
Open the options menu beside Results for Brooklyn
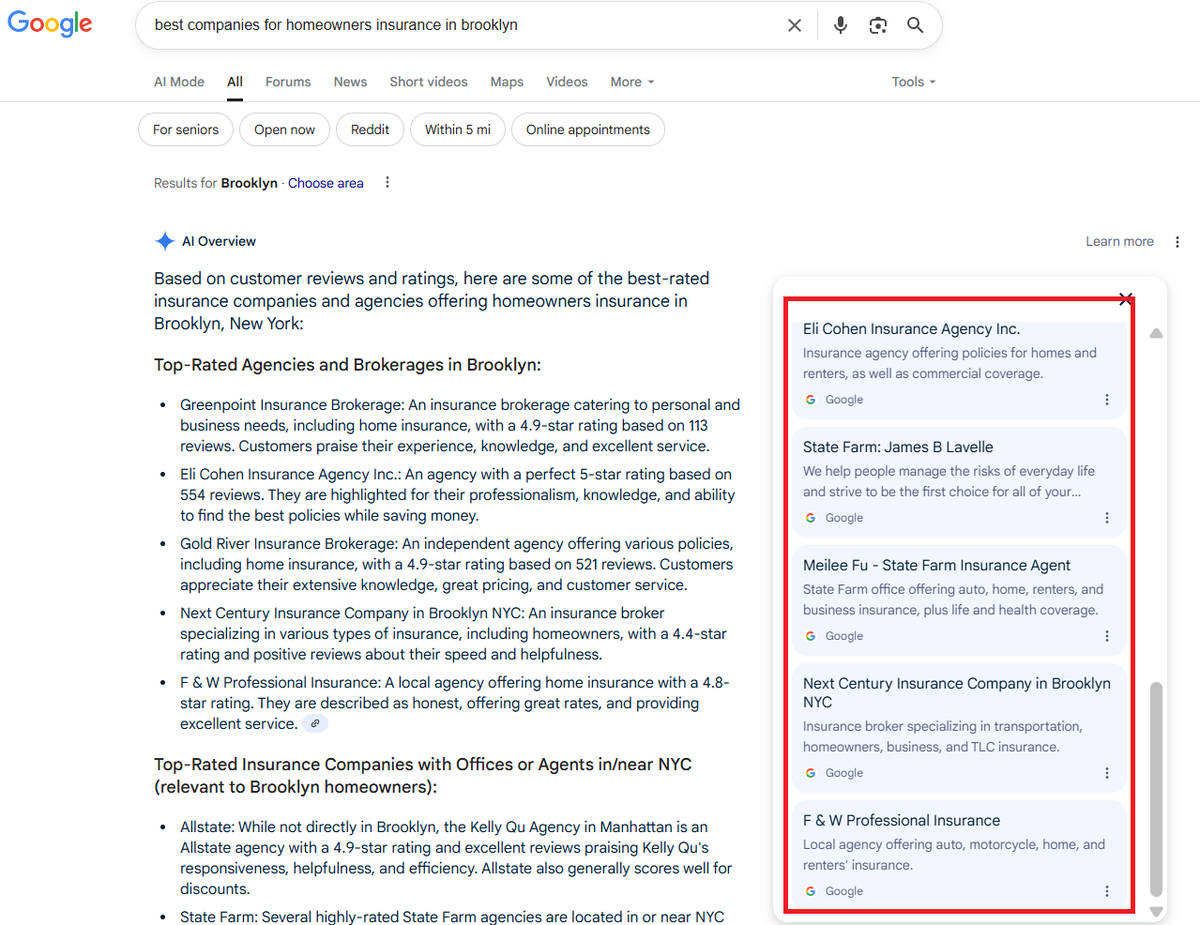pyautogui.click(x=387, y=182)
